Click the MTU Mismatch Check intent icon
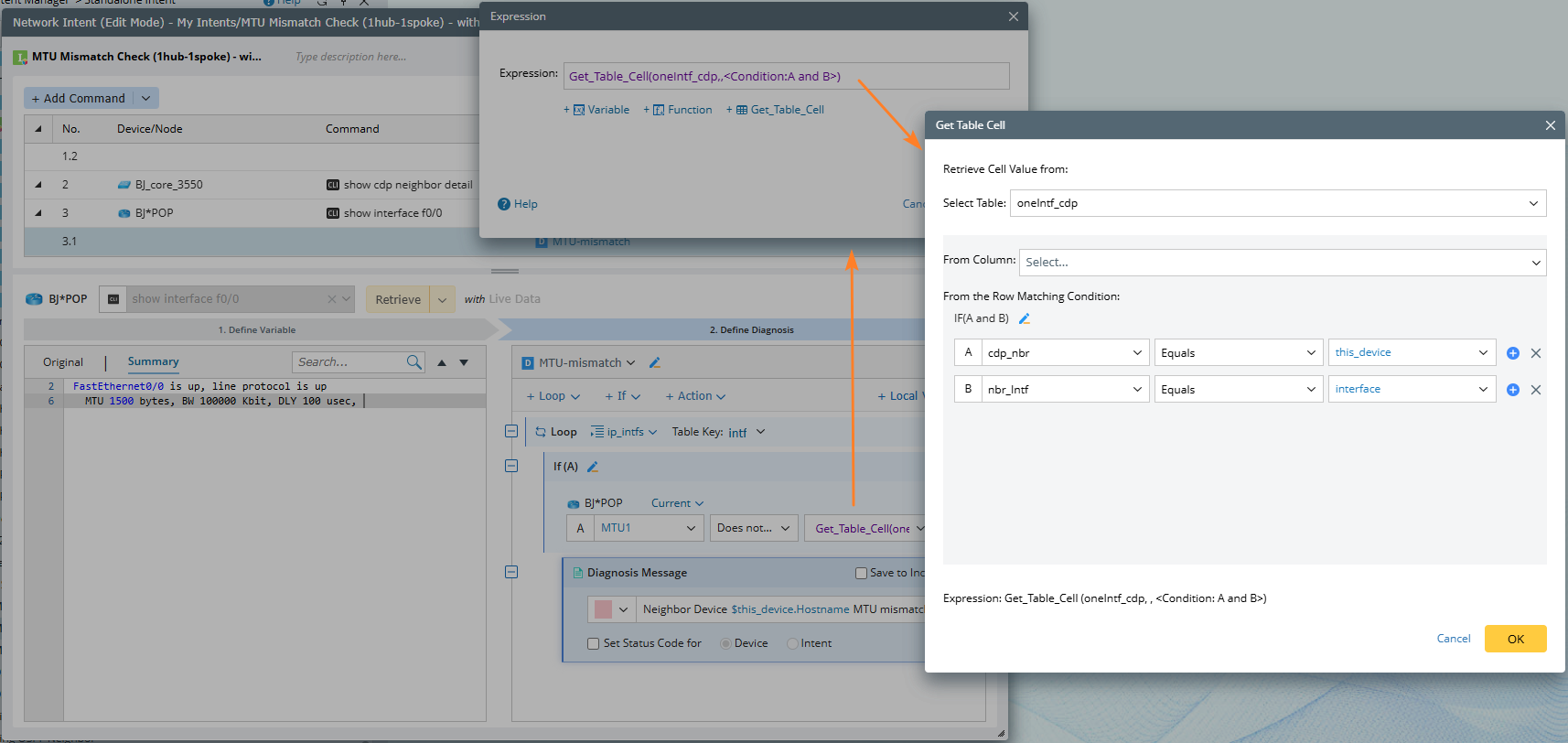This screenshot has width=1568, height=743. [x=20, y=57]
